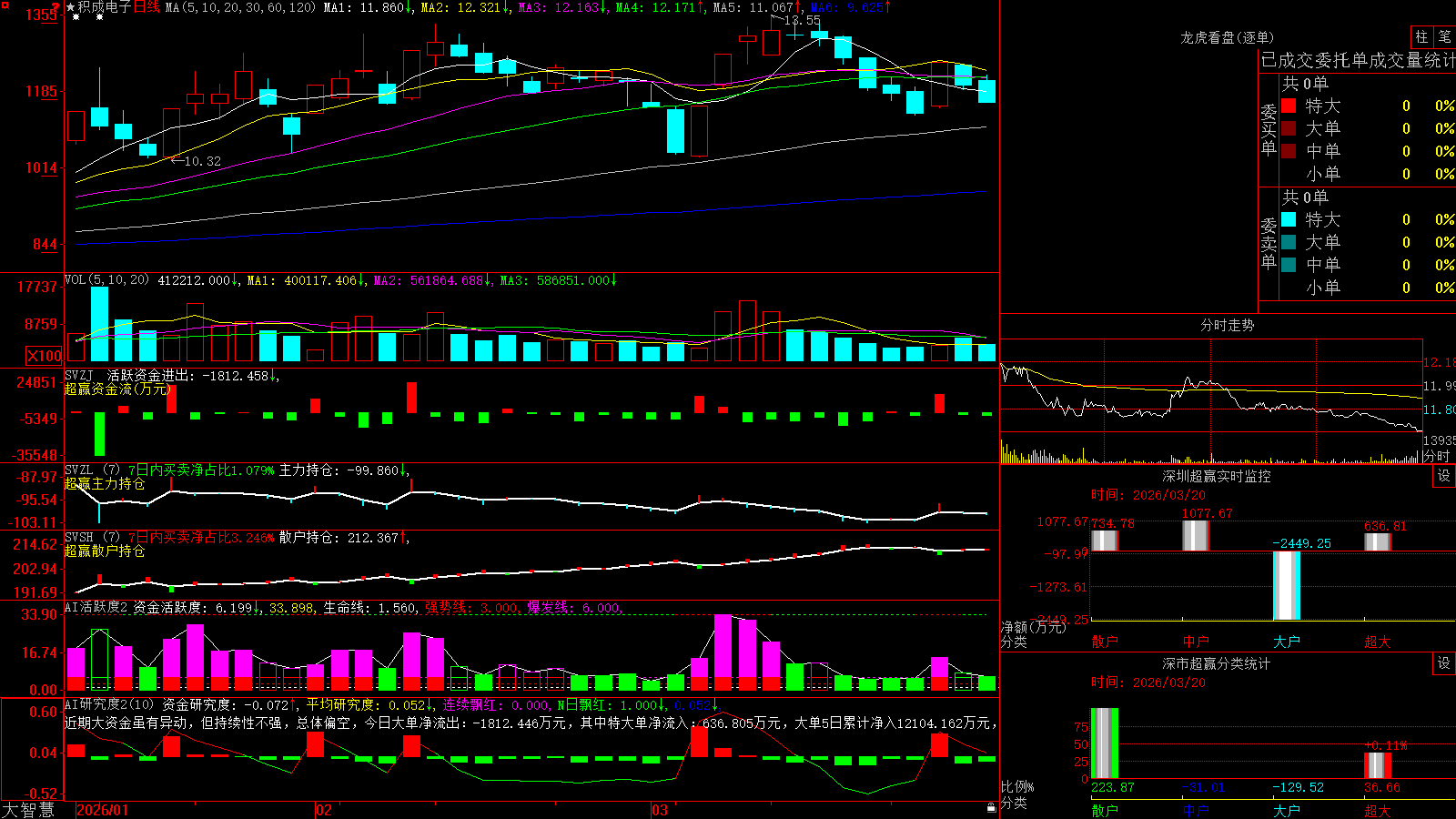Switch 龙虎看盘 to 柱 bar view
Image resolution: width=1456 pixels, height=819 pixels.
[x=1421, y=36]
